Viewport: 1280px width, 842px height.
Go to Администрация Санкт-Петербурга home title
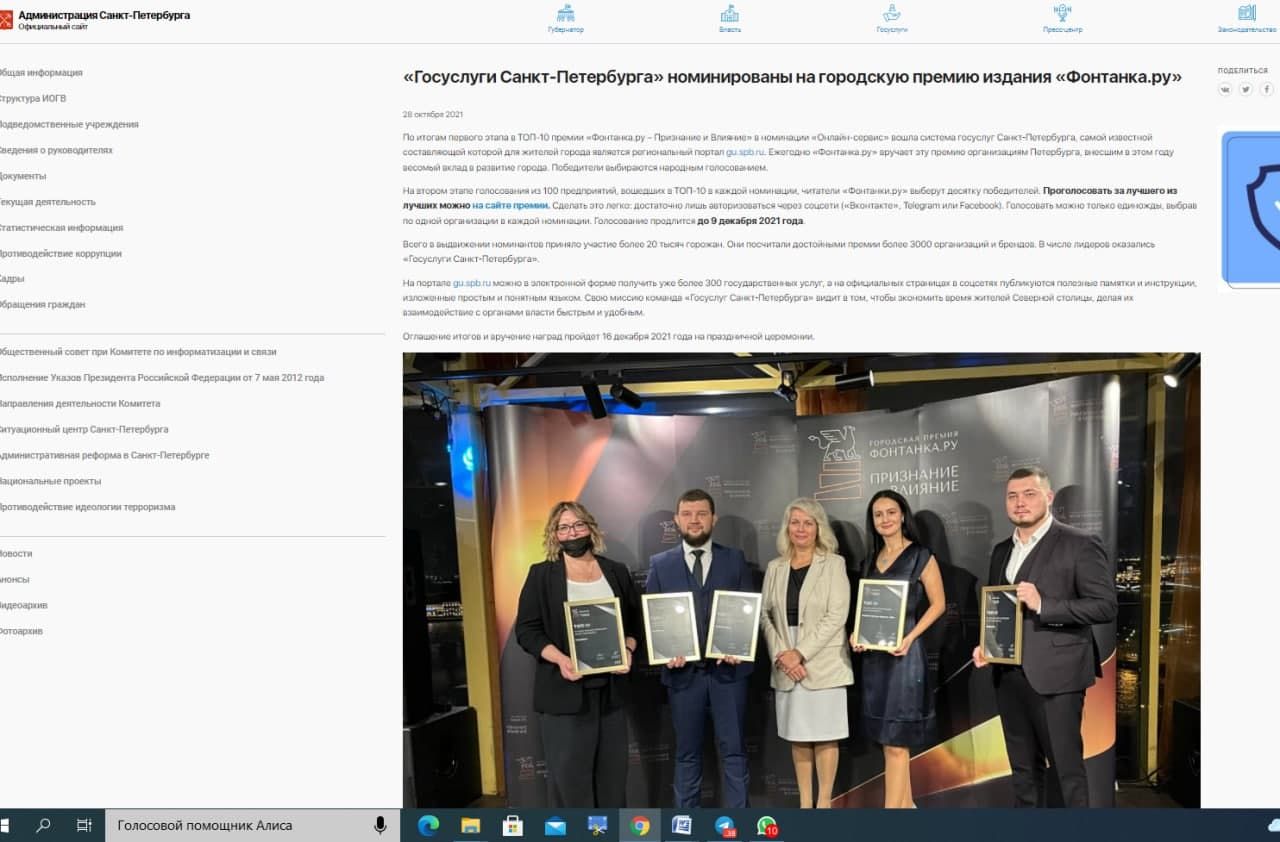(104, 15)
